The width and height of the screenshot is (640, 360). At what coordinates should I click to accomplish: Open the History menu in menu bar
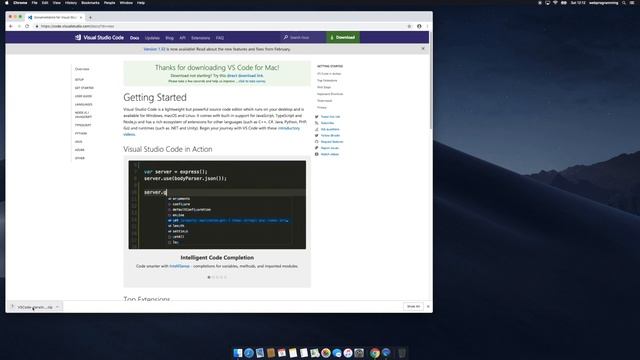click(x=71, y=3)
